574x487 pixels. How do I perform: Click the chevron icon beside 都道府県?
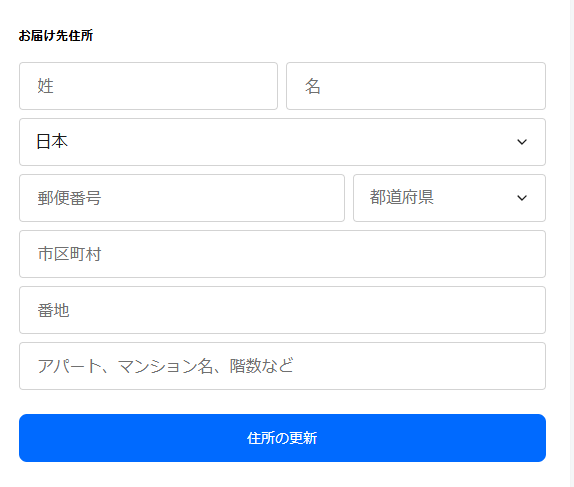click(522, 198)
